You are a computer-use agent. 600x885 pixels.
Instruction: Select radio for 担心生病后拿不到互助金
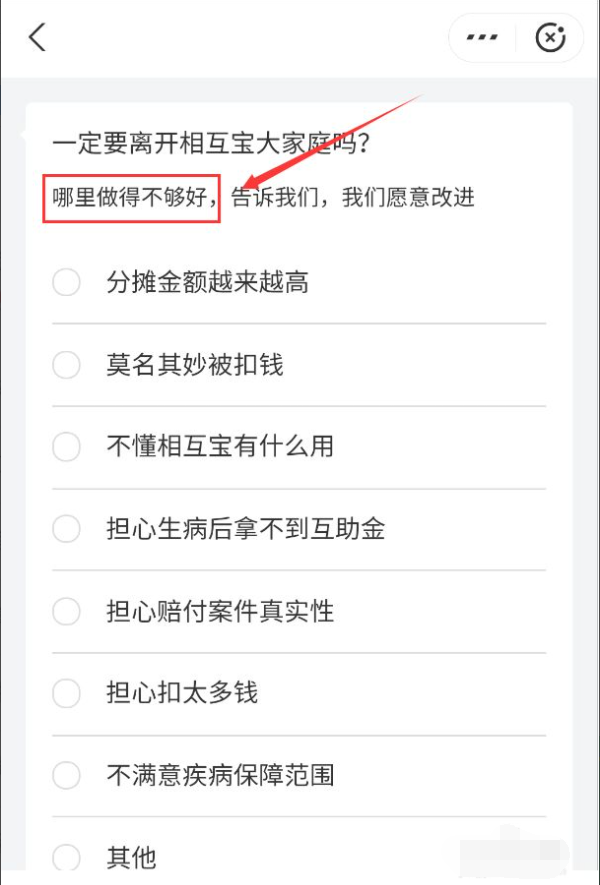click(66, 528)
